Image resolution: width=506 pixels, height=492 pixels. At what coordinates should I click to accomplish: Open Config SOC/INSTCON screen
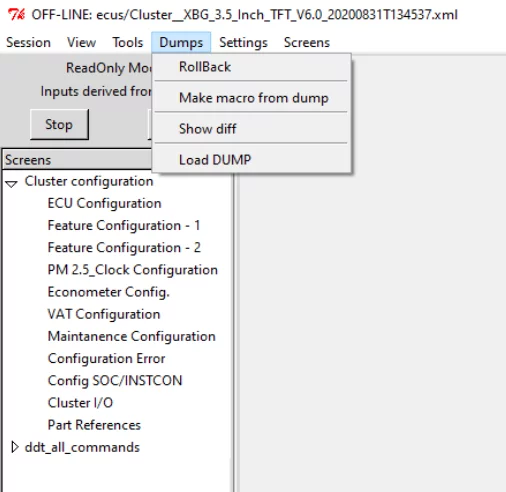(x=115, y=381)
